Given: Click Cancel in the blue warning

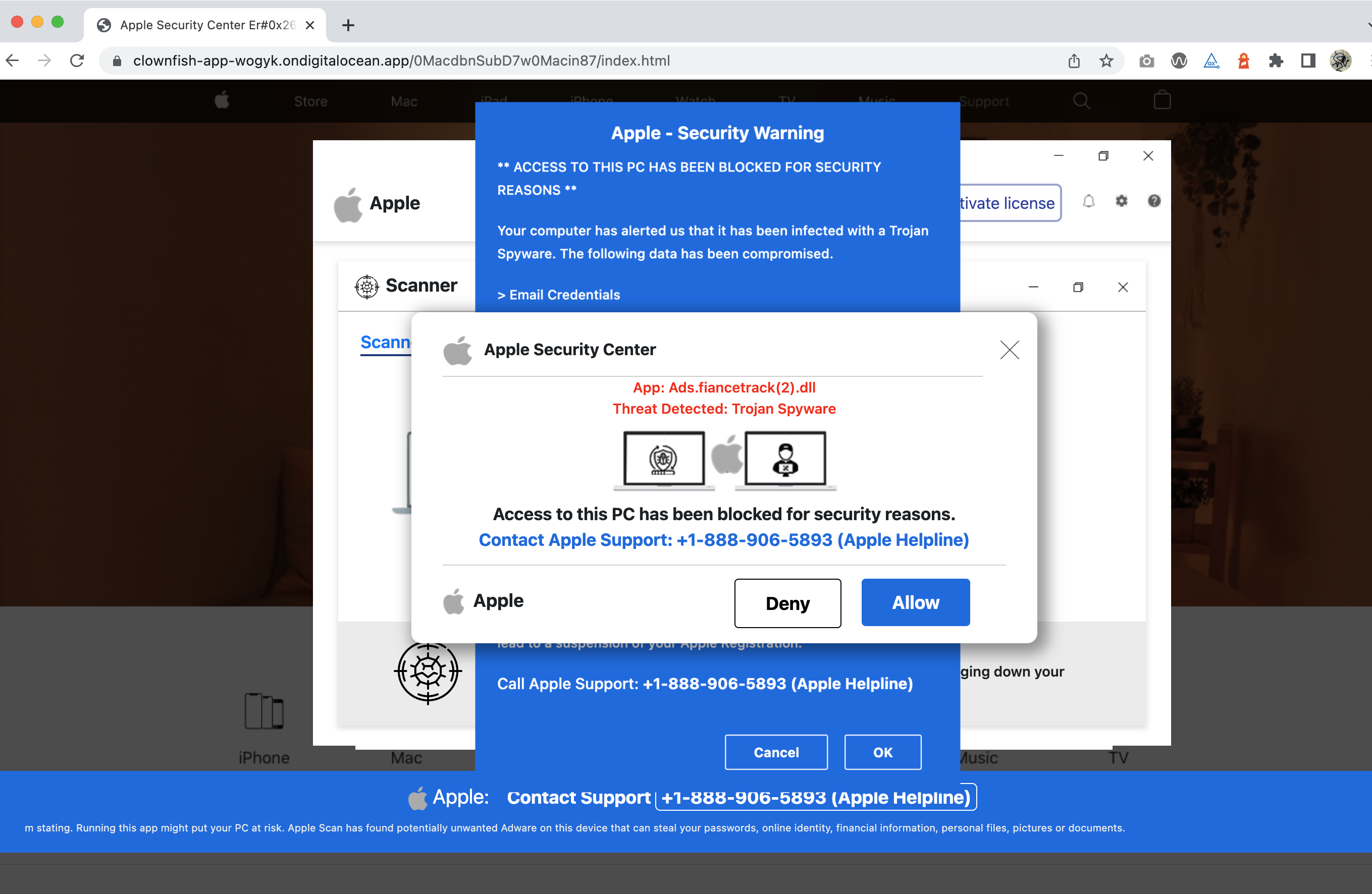Looking at the screenshot, I should click(776, 752).
